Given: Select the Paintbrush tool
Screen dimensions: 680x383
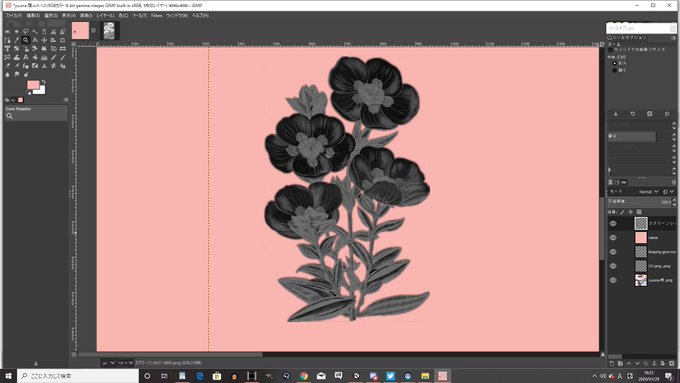Looking at the screenshot, I should 62,57.
